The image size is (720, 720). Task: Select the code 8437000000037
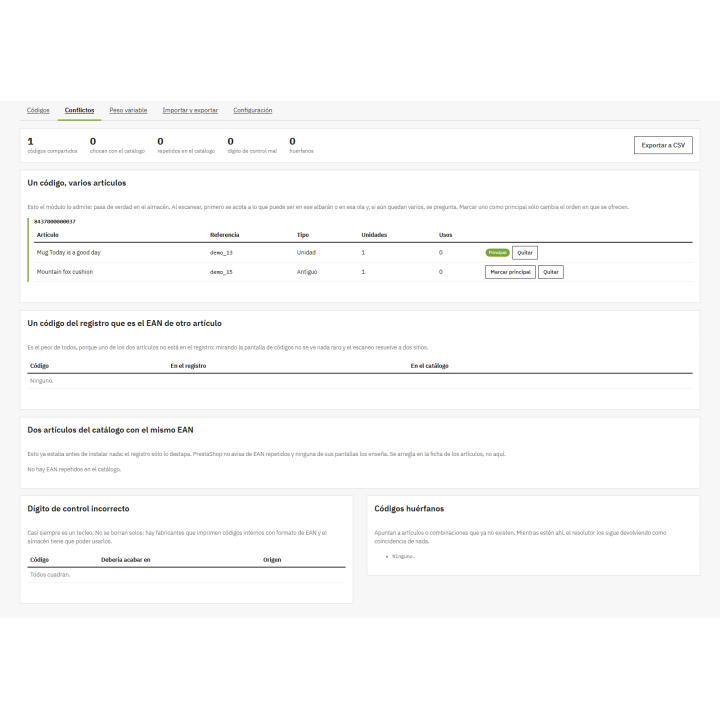55,221
